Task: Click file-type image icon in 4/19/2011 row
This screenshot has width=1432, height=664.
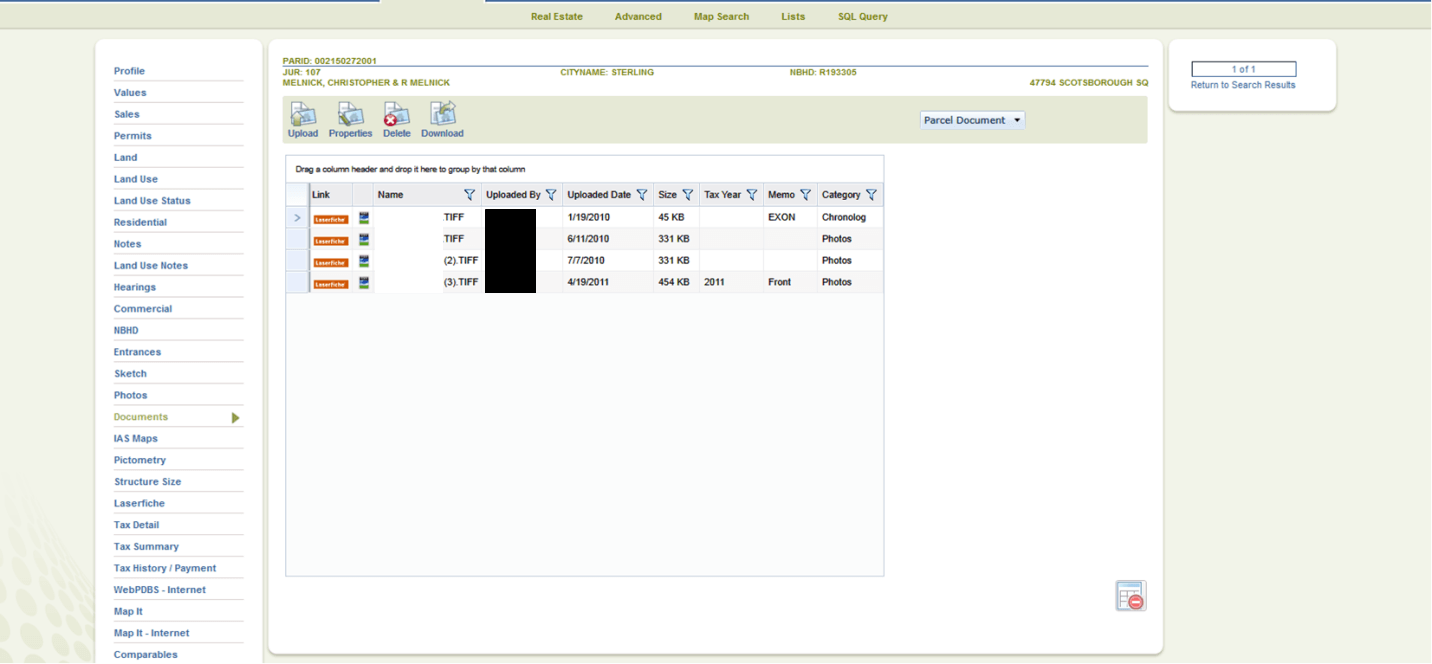Action: click(x=364, y=283)
